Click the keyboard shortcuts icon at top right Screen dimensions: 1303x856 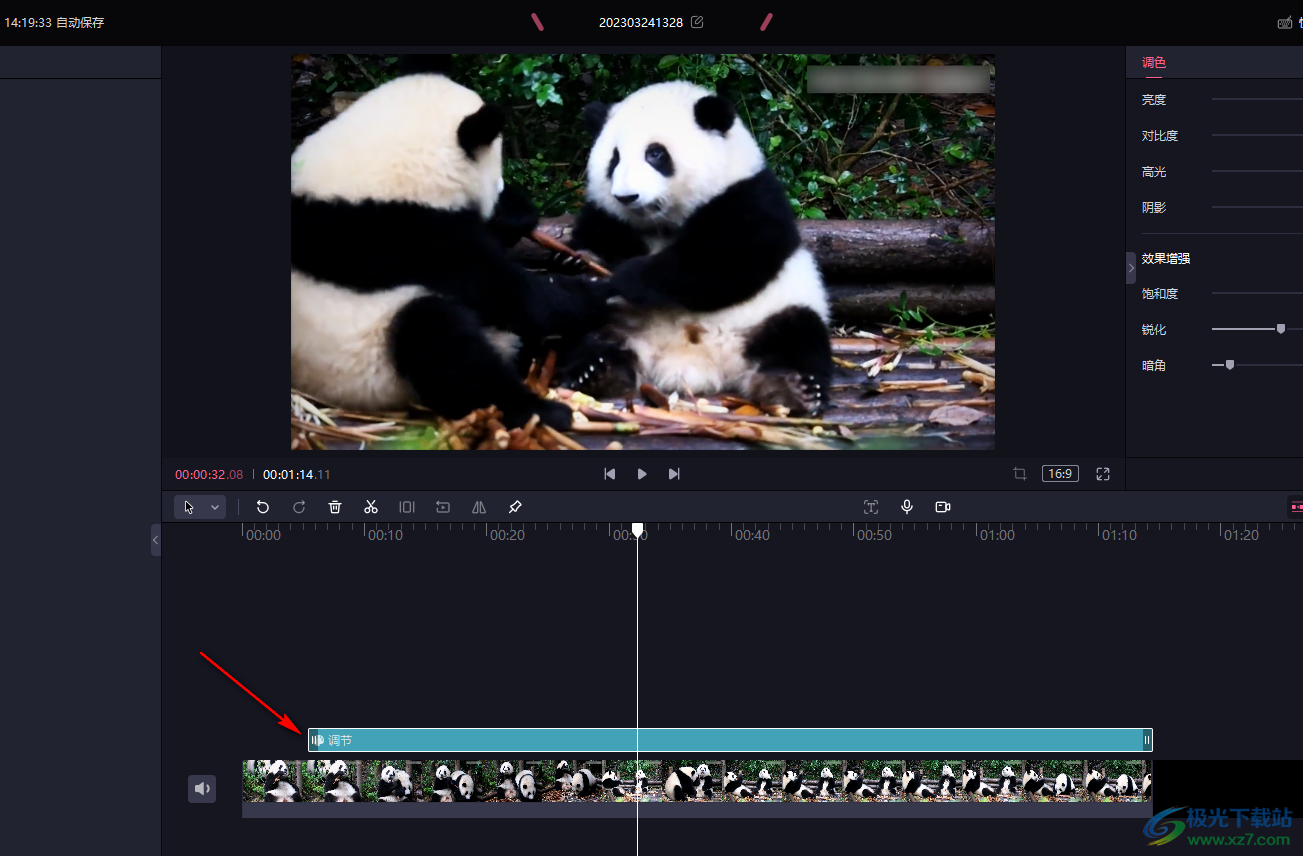click(x=1285, y=22)
